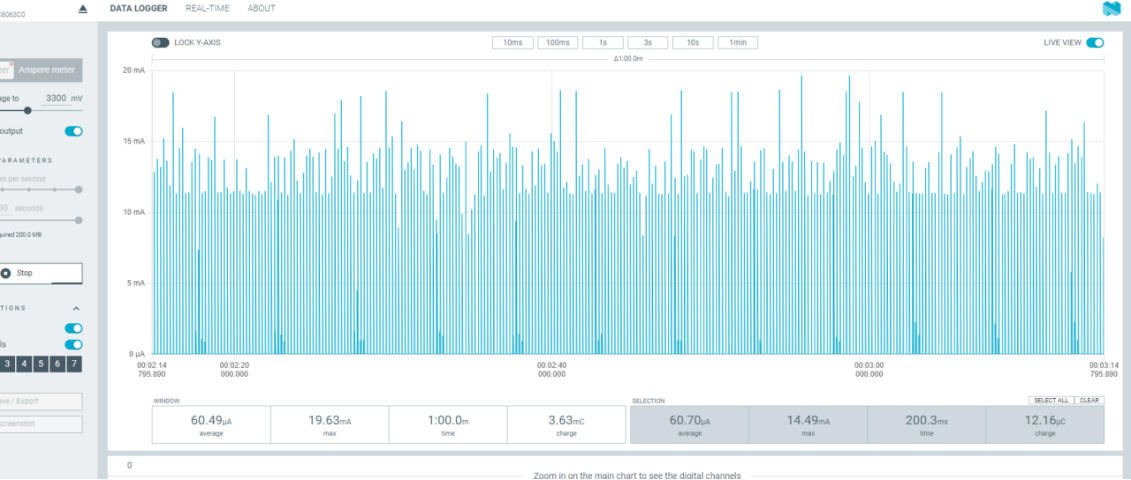The height and width of the screenshot is (480, 1131).
Task: Select digital channel 5 button
Action: (40, 364)
